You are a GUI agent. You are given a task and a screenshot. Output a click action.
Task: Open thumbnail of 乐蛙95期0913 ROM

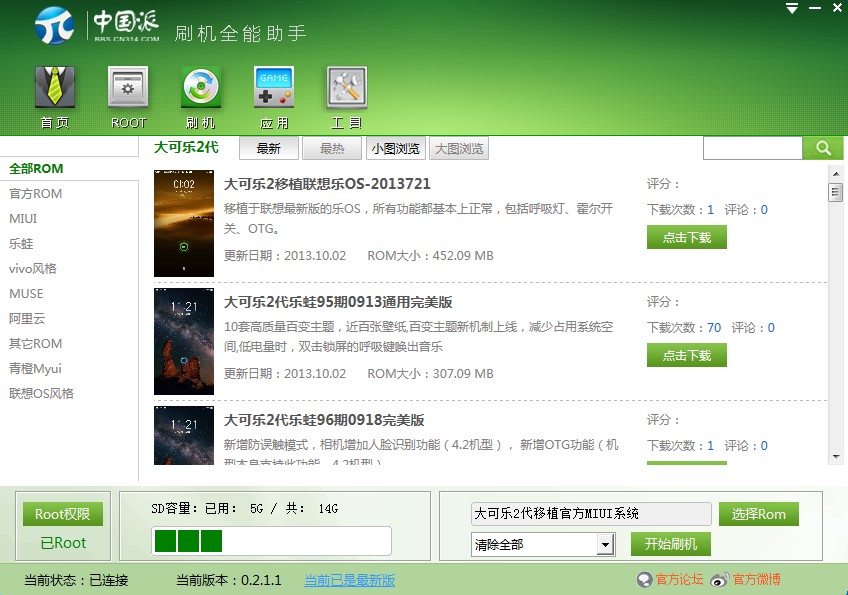184,341
